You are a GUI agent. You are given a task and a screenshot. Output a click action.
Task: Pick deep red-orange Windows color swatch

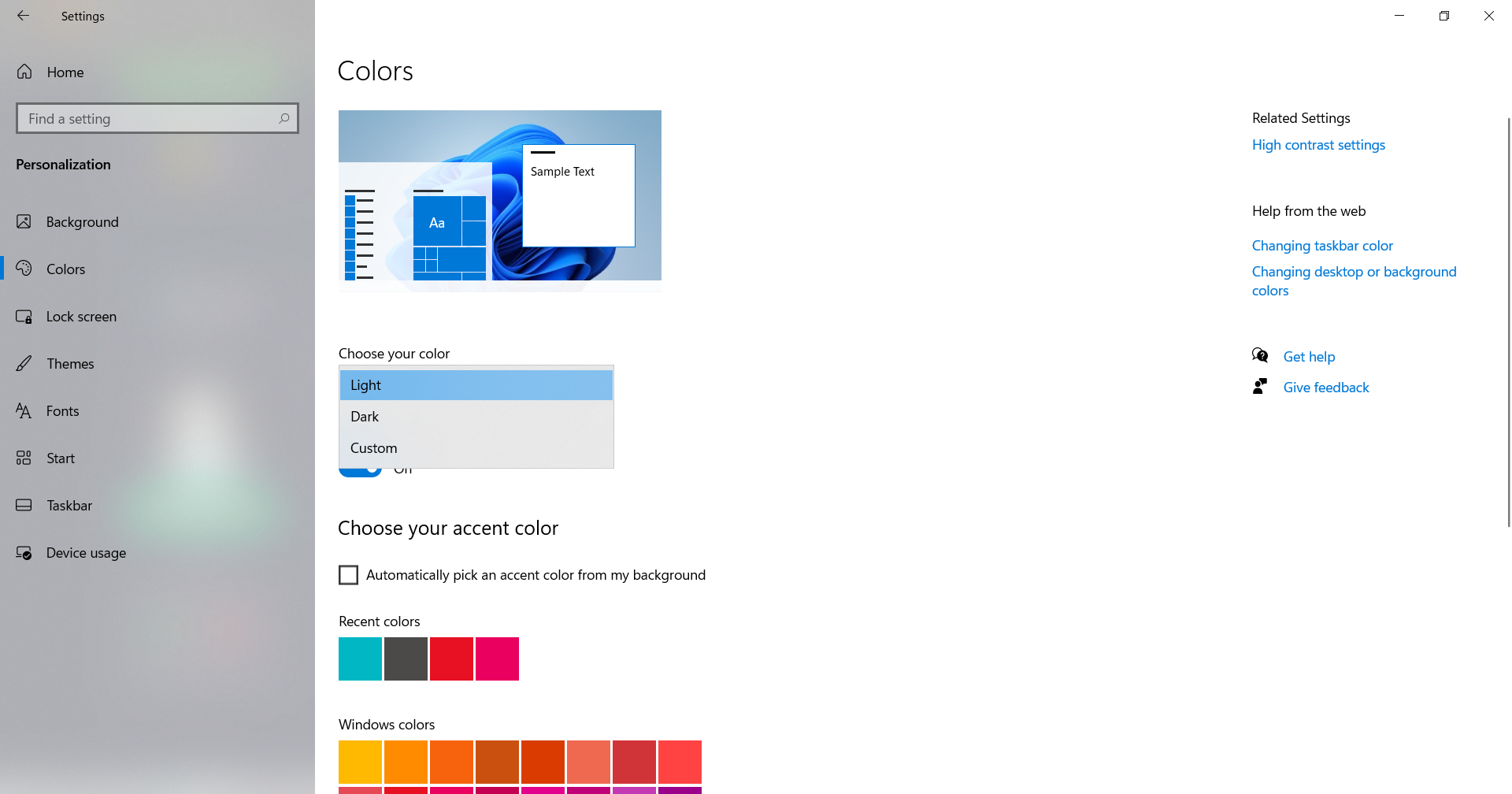[x=543, y=762]
